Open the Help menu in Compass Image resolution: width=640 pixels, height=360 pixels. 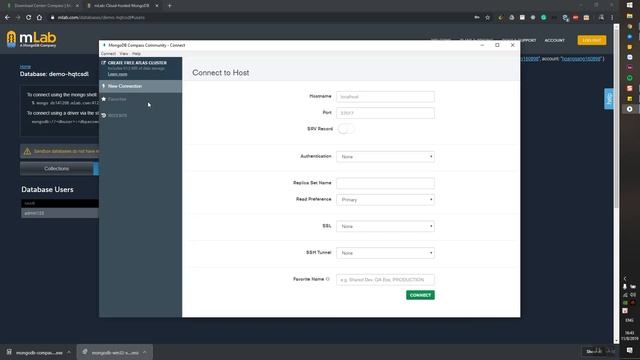[x=136, y=53]
